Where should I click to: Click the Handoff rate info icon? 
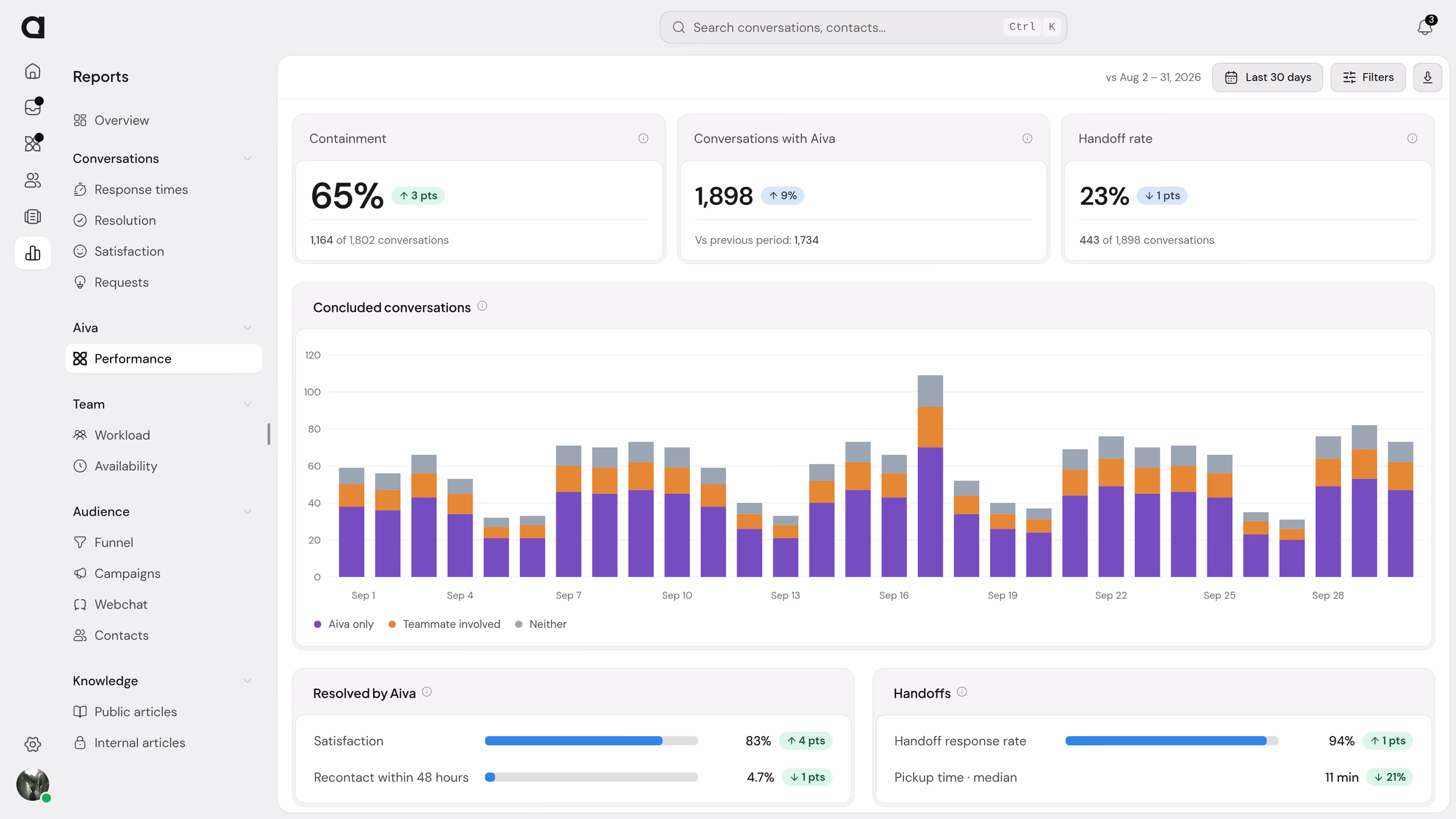click(x=1412, y=138)
